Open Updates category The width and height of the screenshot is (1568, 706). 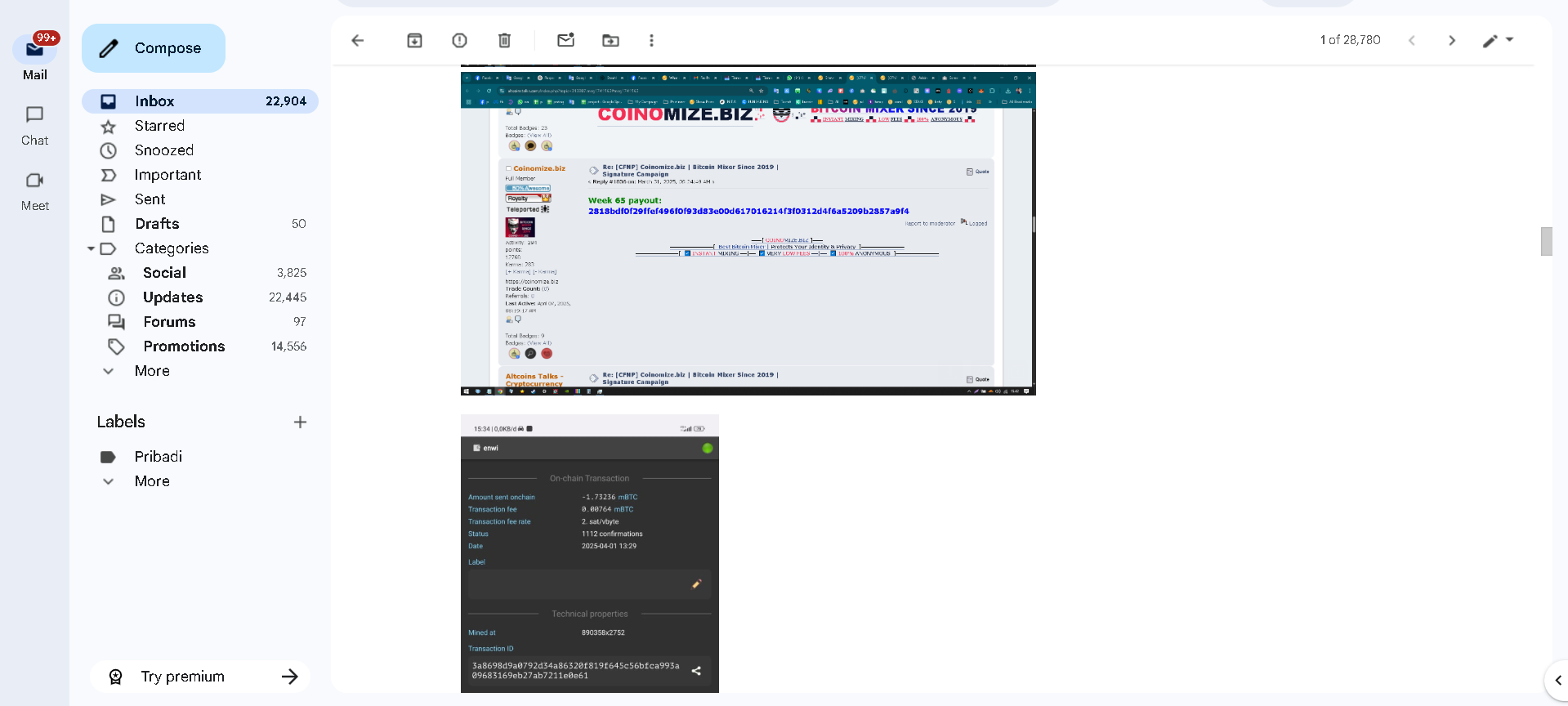(200, 297)
